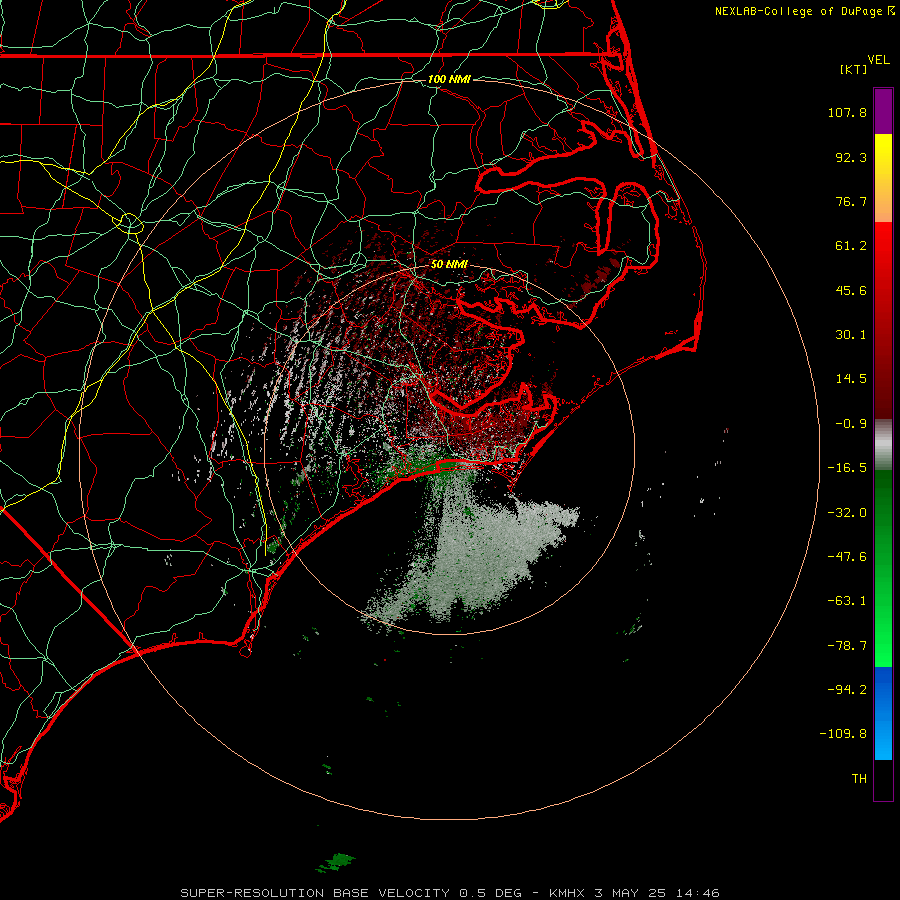900x900 pixels.
Task: Pick the gray near-zero segment of the color bar
Action: (x=883, y=445)
